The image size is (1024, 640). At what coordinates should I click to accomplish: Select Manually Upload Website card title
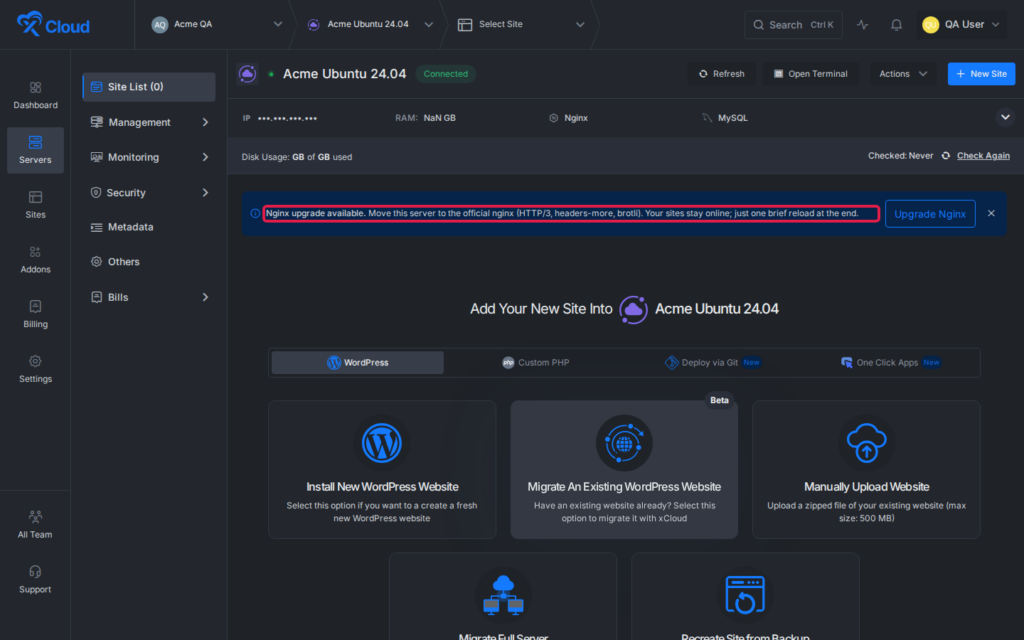coord(866,487)
